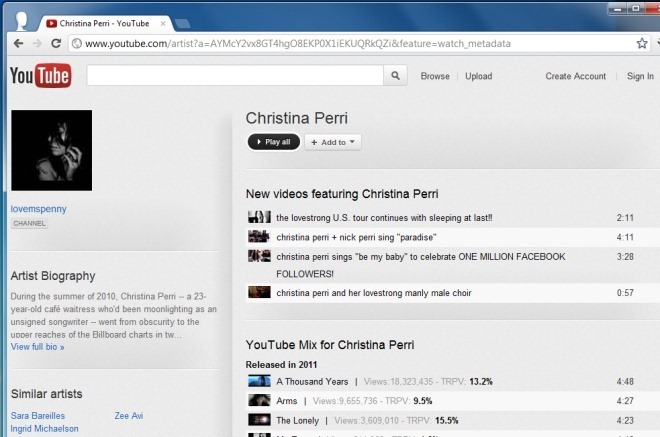Open thumbnail for lovestrong U.S. tour video
The height and width of the screenshot is (437, 660).
(259, 217)
